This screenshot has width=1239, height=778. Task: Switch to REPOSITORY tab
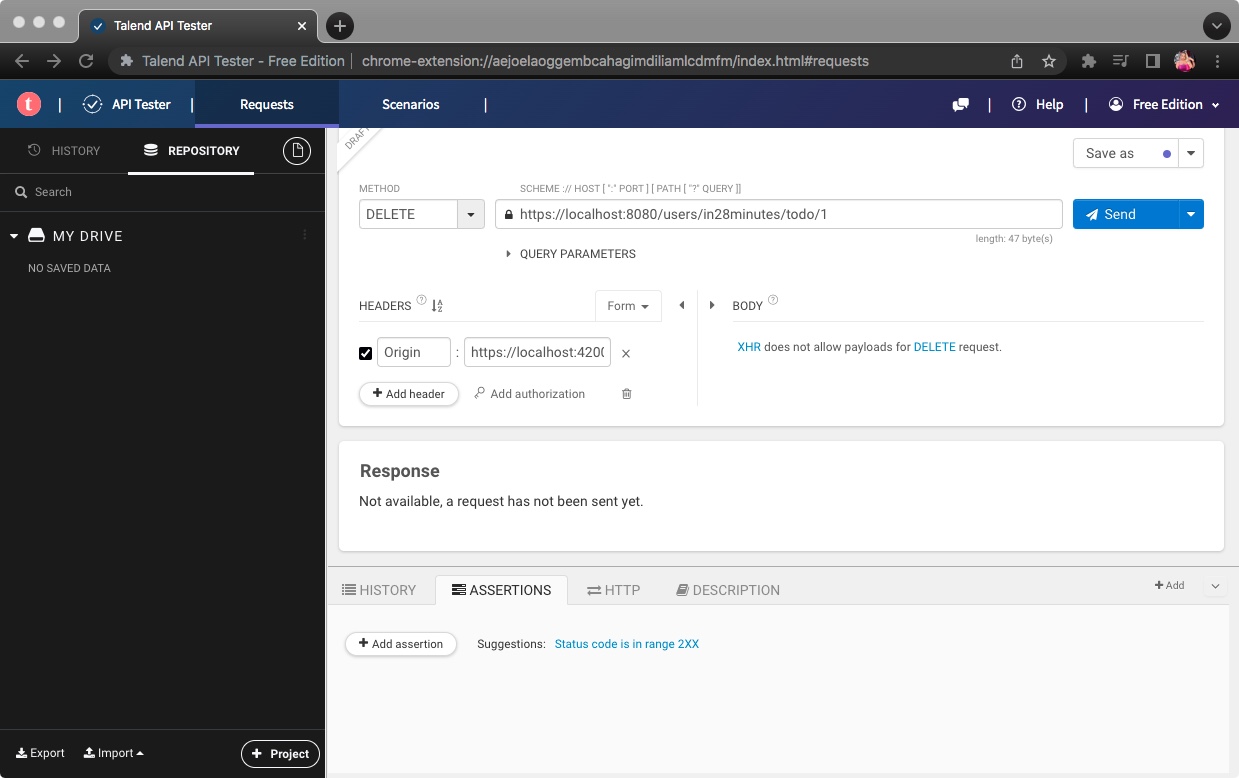tap(191, 150)
